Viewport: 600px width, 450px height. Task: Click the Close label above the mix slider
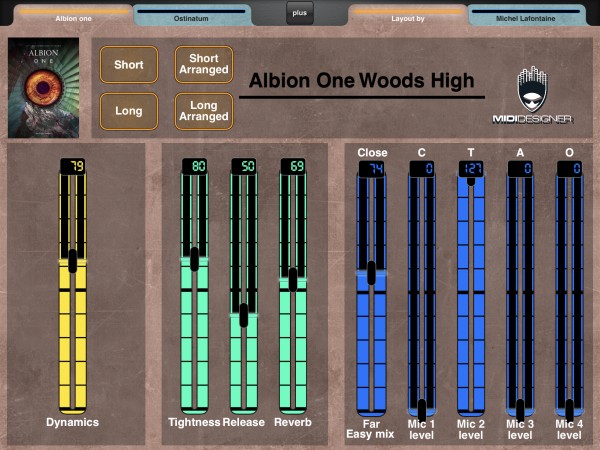372,153
